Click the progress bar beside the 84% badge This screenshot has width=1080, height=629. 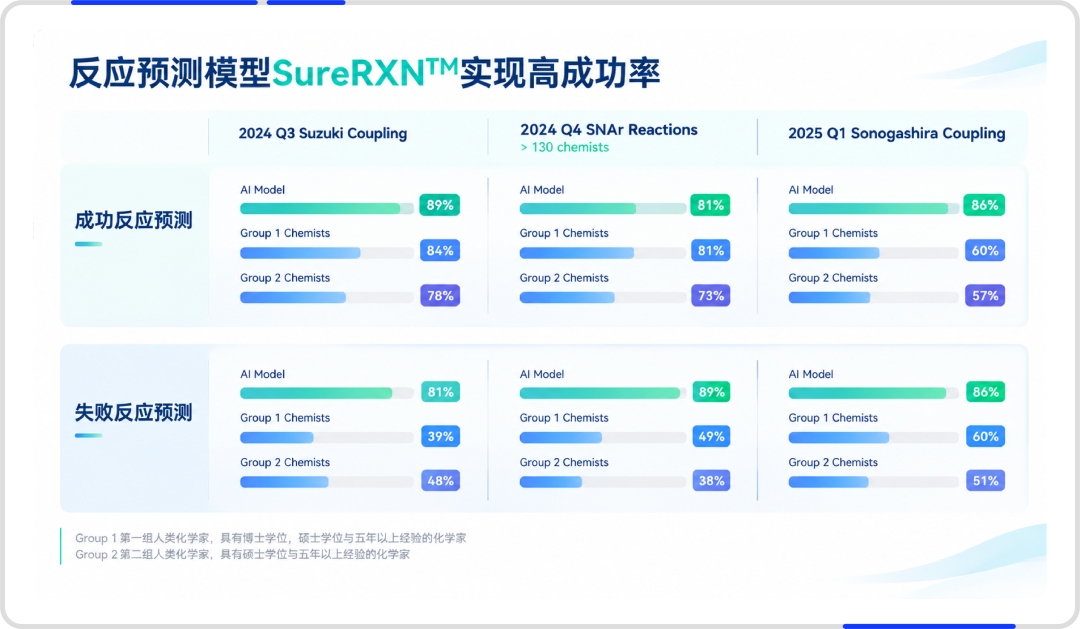pyautogui.click(x=326, y=253)
